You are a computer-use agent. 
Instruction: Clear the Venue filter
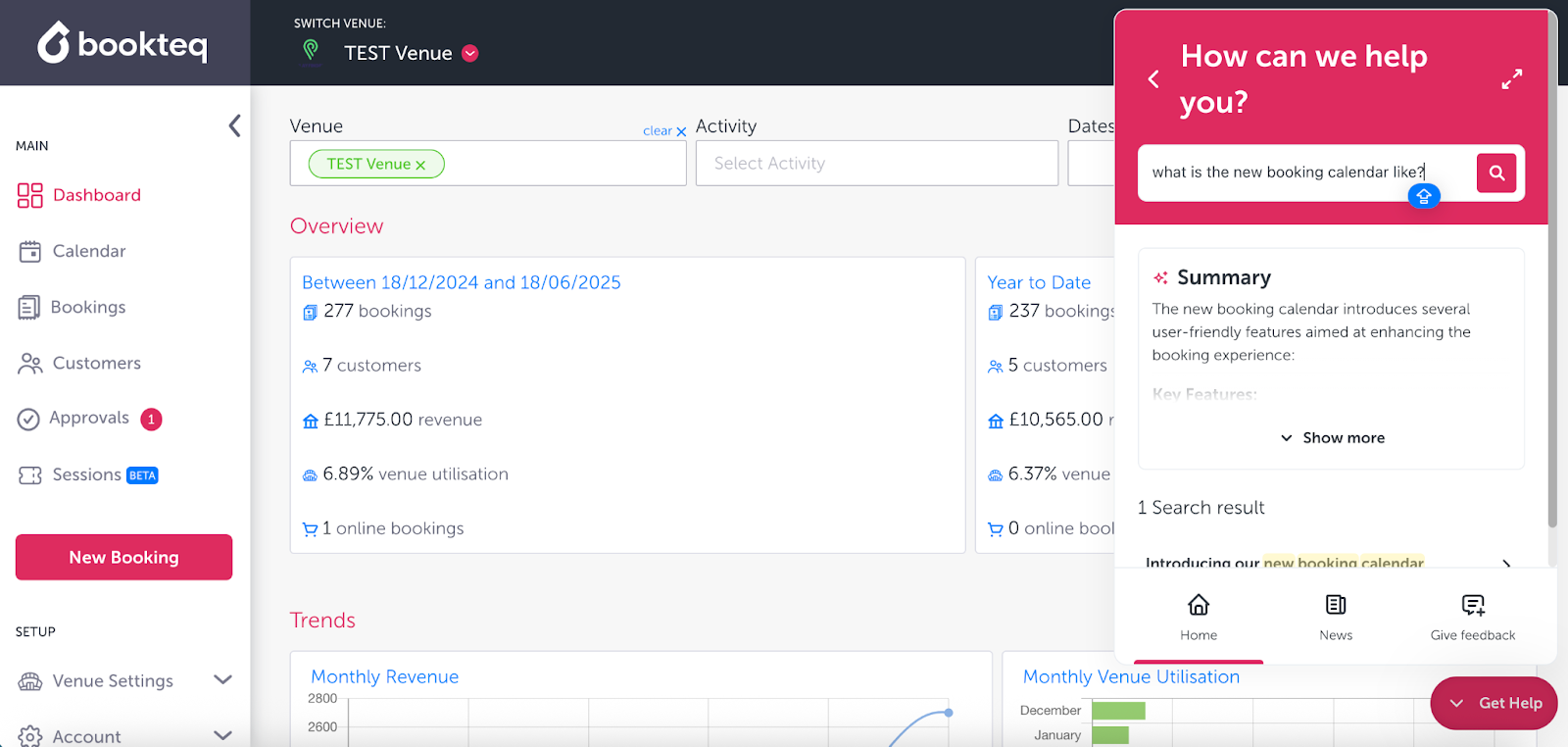point(664,131)
